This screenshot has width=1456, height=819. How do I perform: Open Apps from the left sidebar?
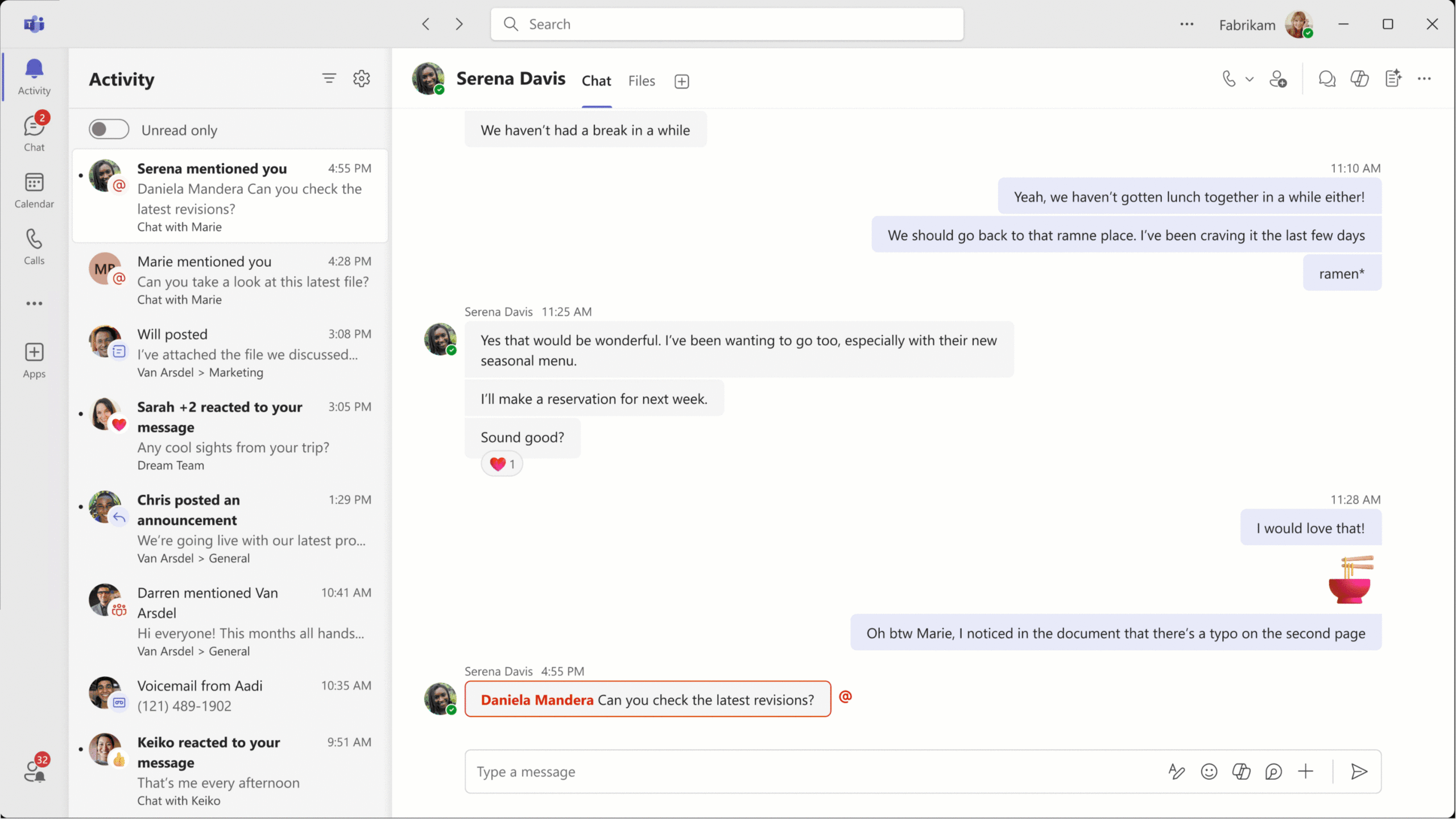[x=34, y=359]
